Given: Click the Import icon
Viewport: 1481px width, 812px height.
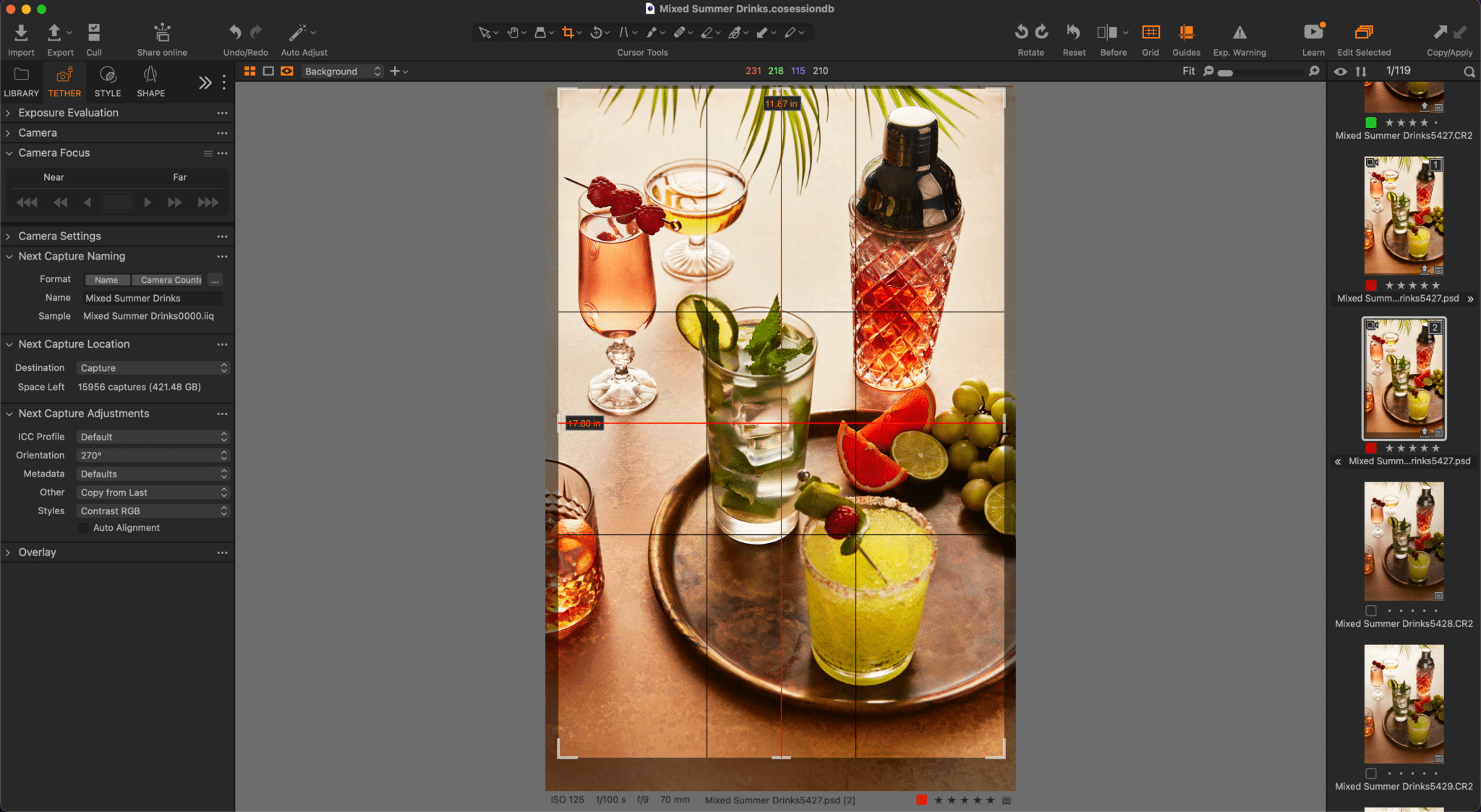Looking at the screenshot, I should click(21, 33).
